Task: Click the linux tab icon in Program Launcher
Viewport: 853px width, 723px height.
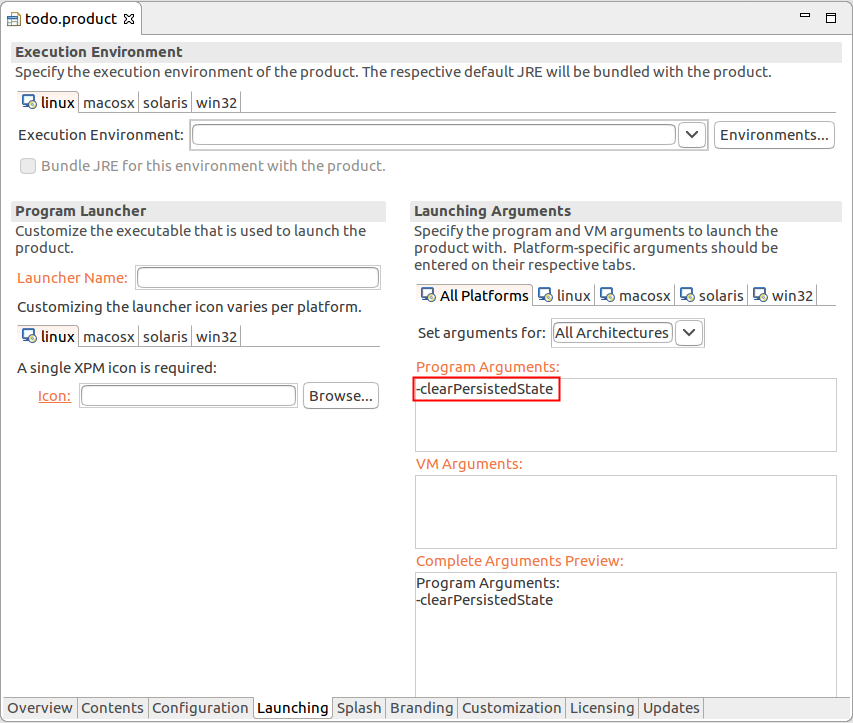Action: [x=29, y=335]
